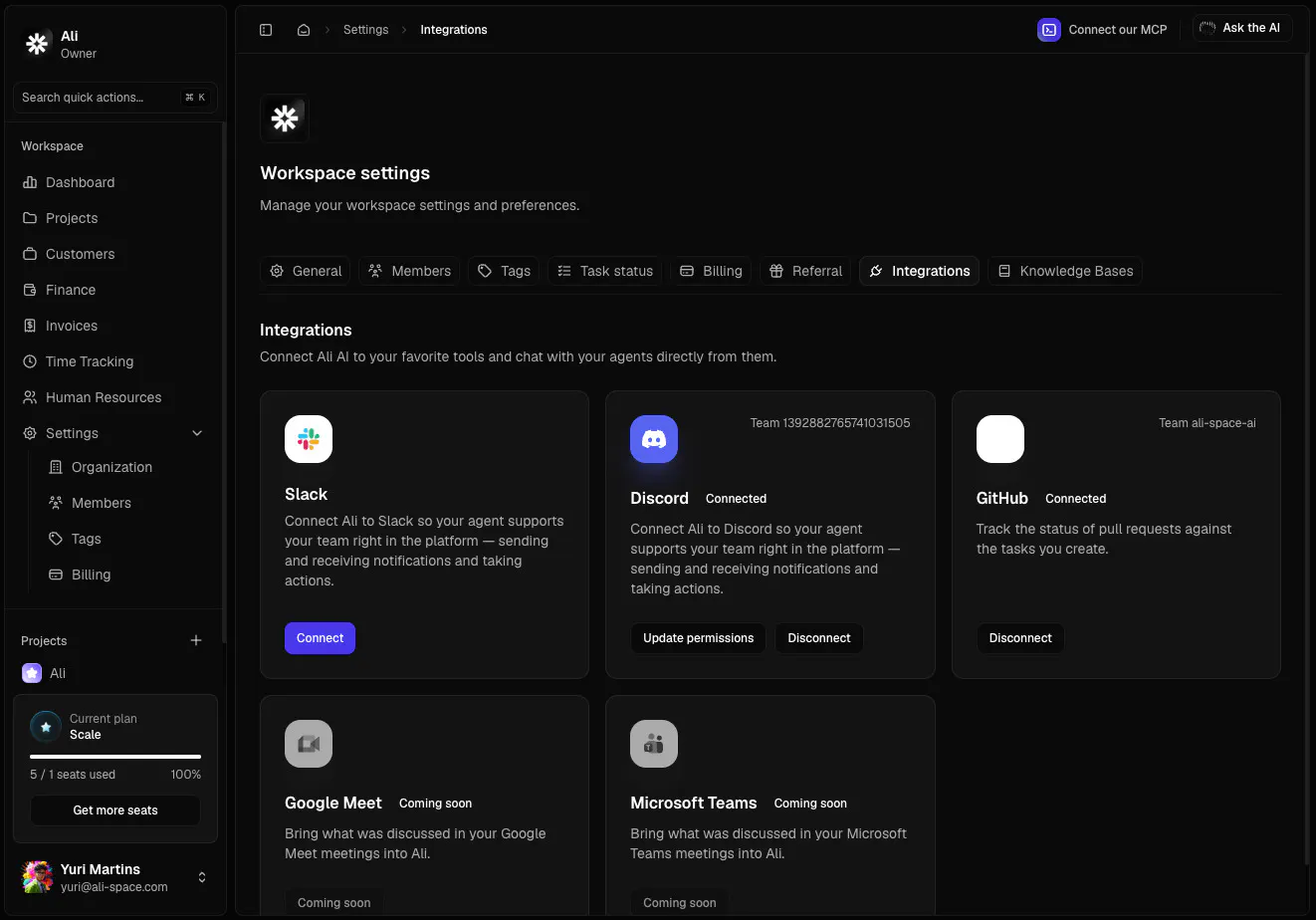Click the Google Meet camera icon
The image size is (1316, 920).
point(309,744)
